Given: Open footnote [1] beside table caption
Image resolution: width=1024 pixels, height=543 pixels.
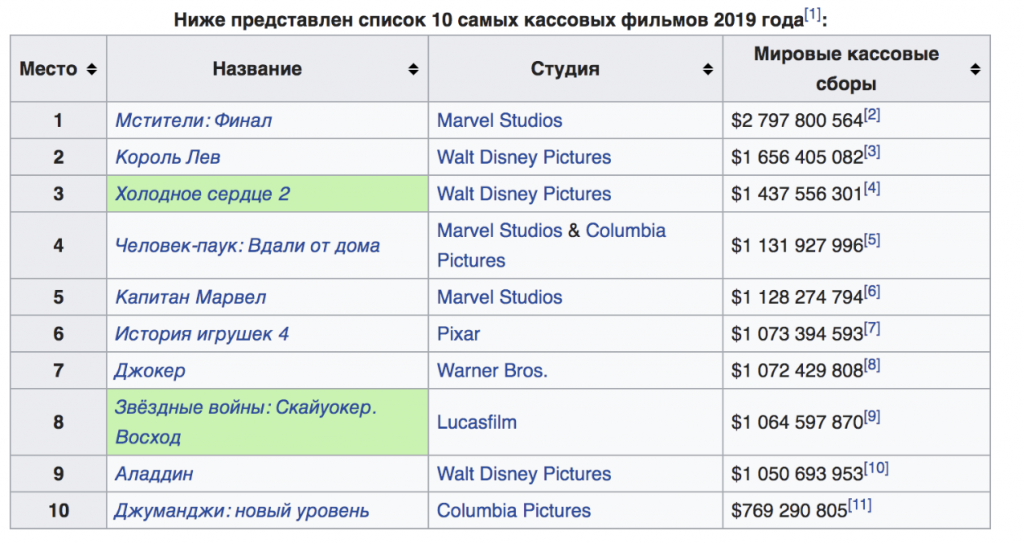Looking at the screenshot, I should (x=813, y=14).
